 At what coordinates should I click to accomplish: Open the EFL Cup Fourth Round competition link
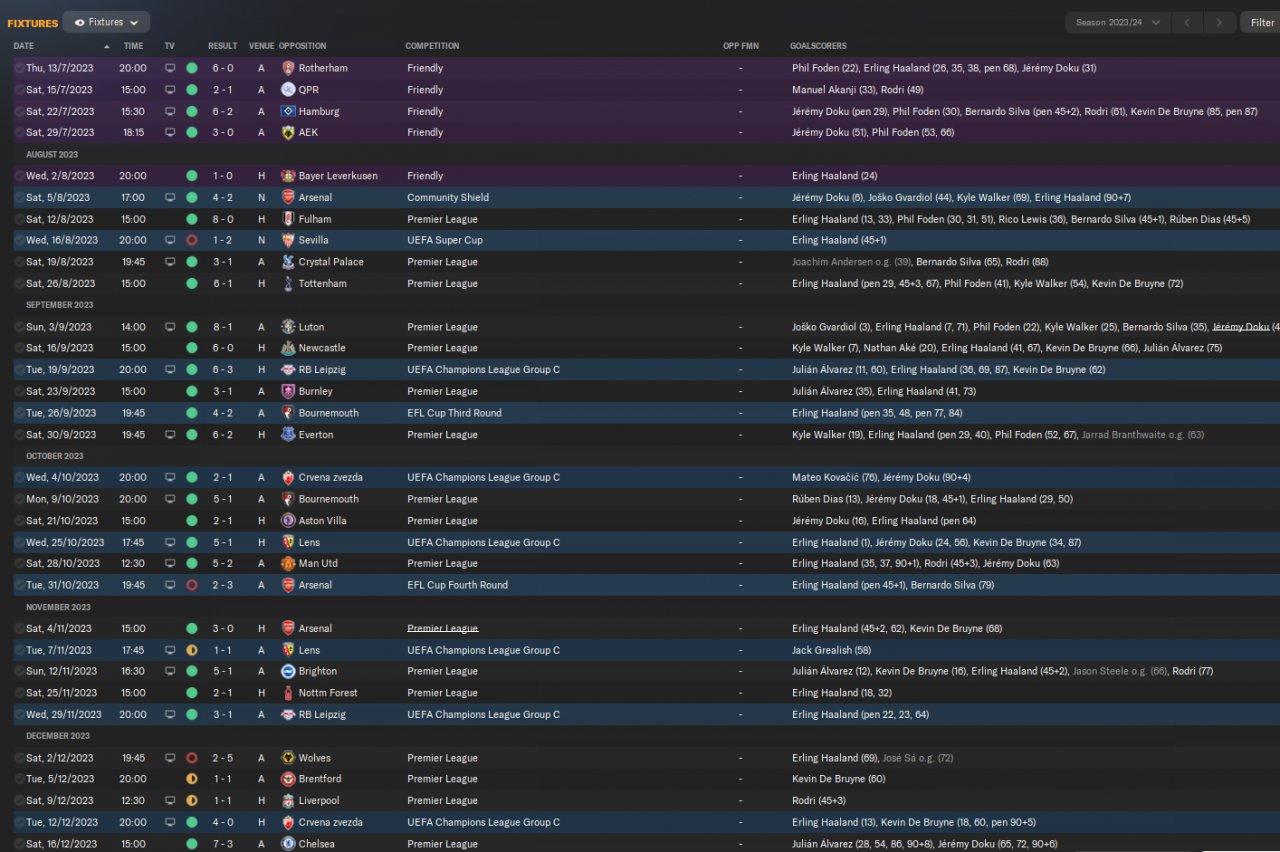pos(457,585)
